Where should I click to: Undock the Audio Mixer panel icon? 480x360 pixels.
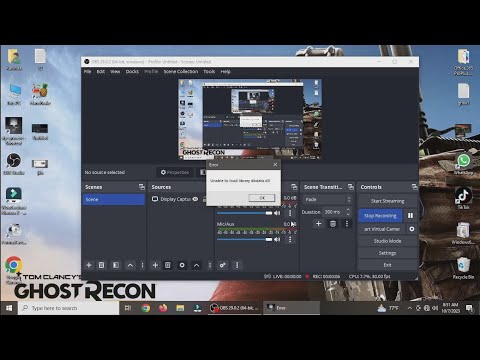(294, 187)
